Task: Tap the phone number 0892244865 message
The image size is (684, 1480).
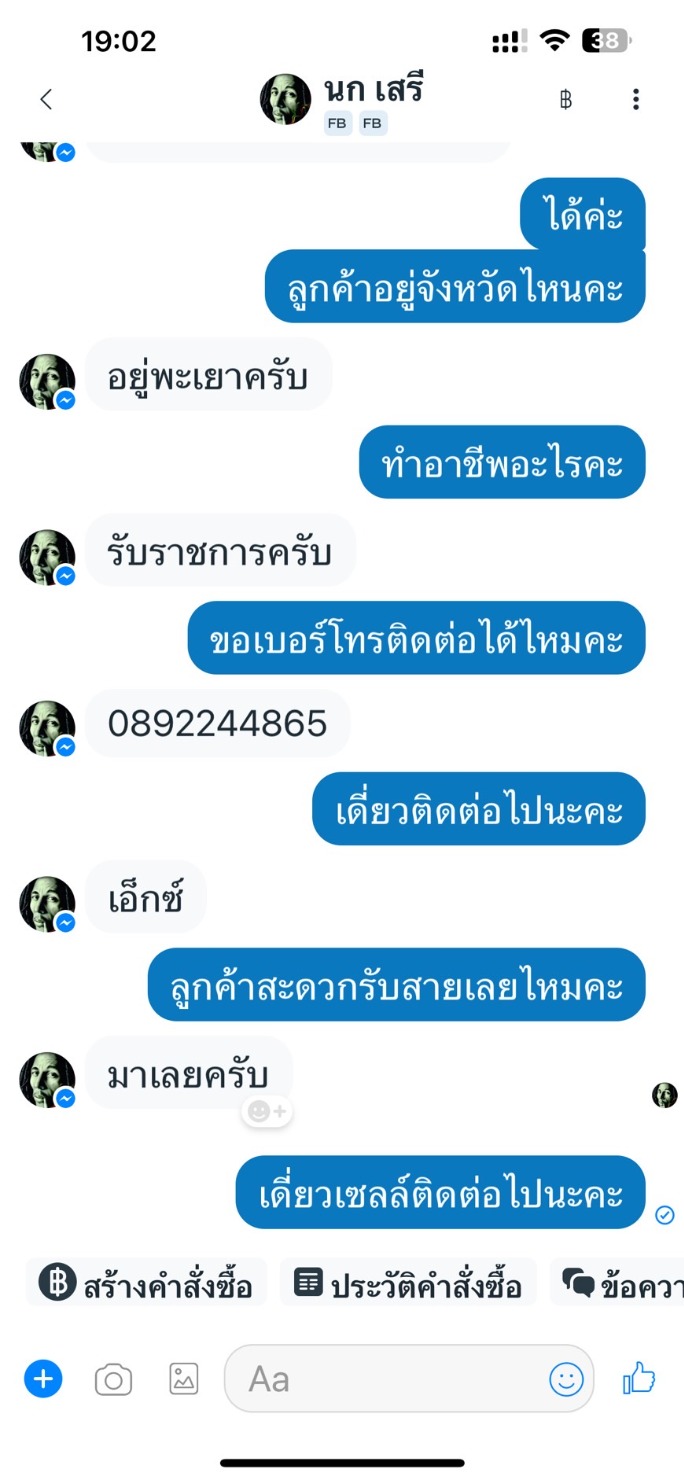Action: (217, 723)
